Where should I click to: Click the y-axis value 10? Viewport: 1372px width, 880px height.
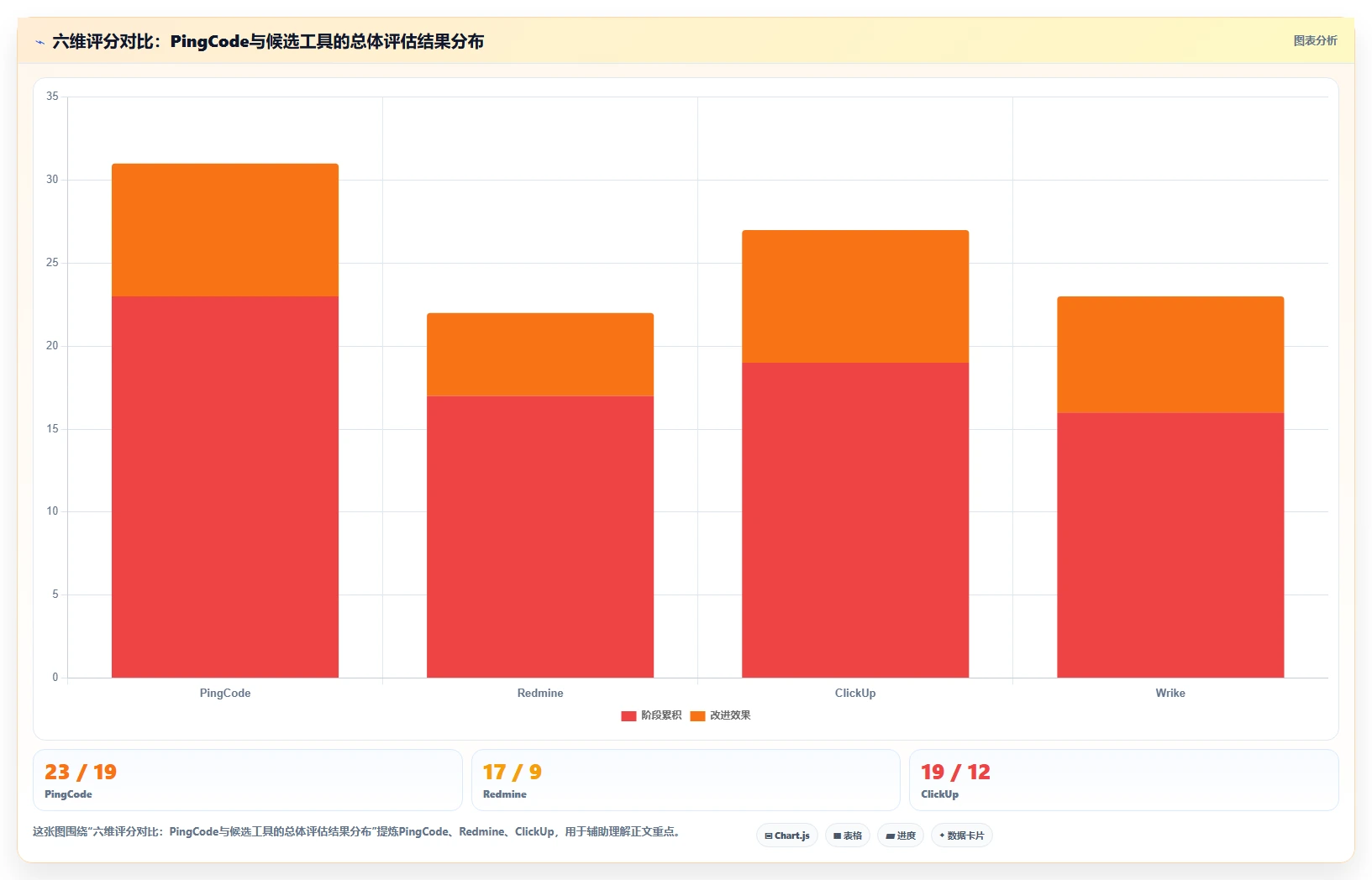52,511
